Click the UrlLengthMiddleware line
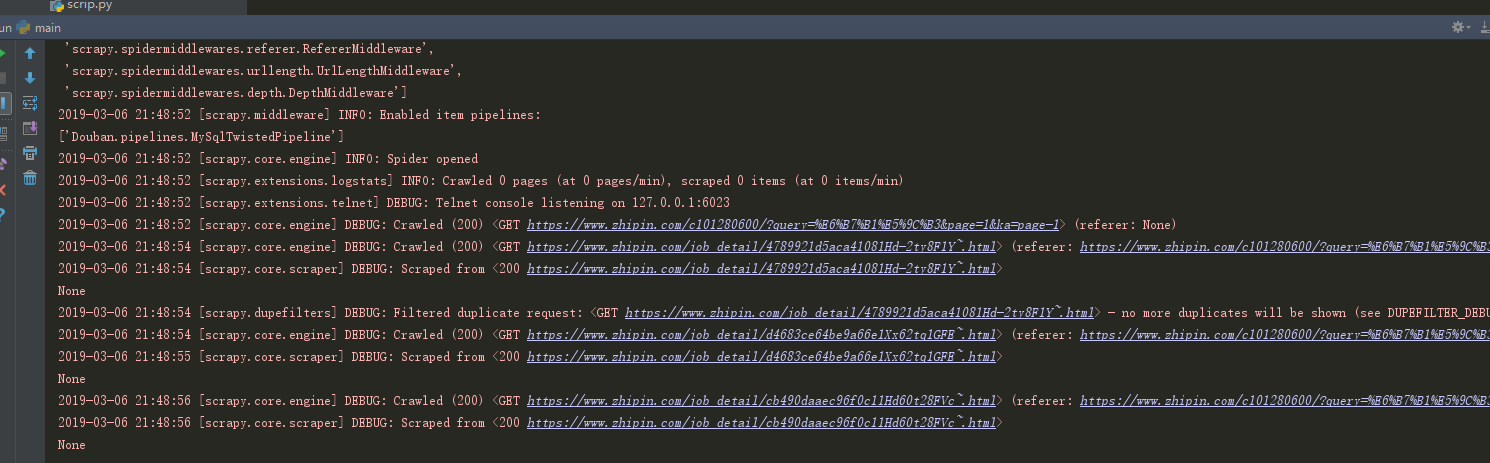This screenshot has width=1490, height=463. click(x=262, y=71)
